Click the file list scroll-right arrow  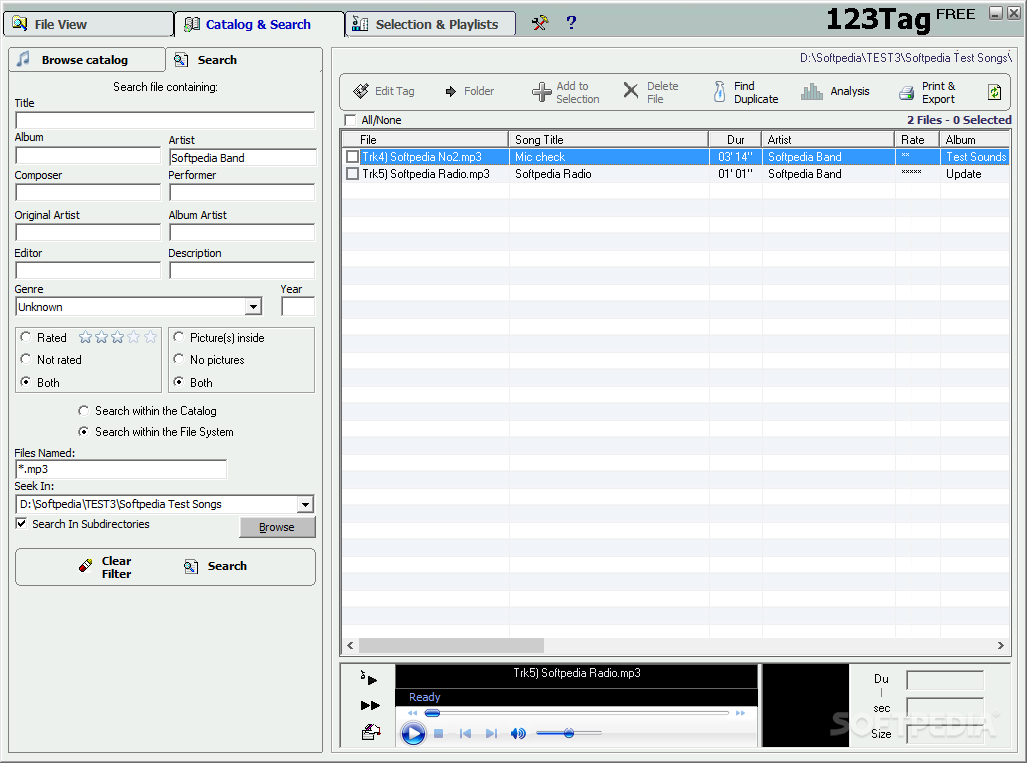pyautogui.click(x=1001, y=645)
